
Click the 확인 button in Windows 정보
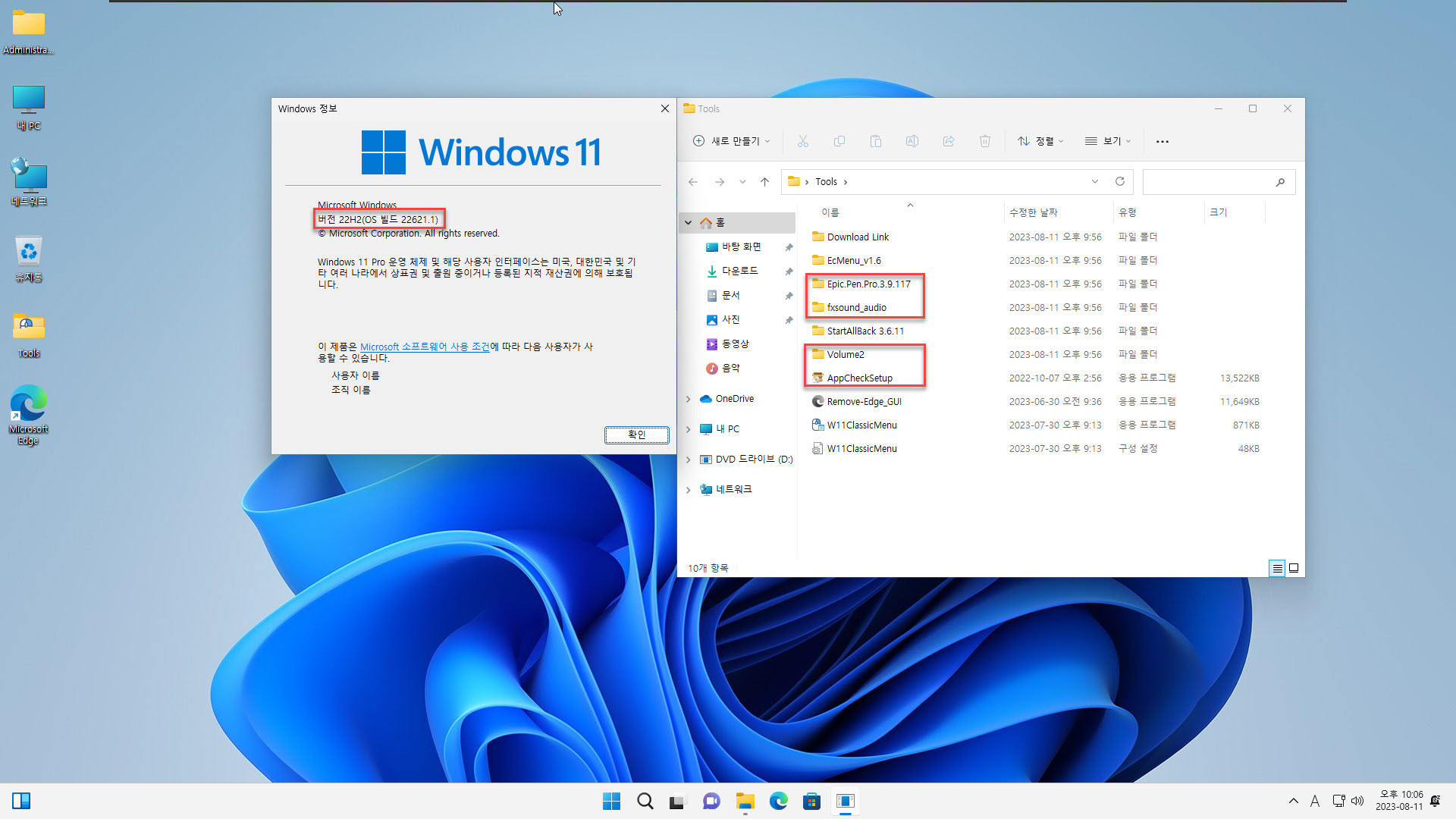[x=636, y=435]
